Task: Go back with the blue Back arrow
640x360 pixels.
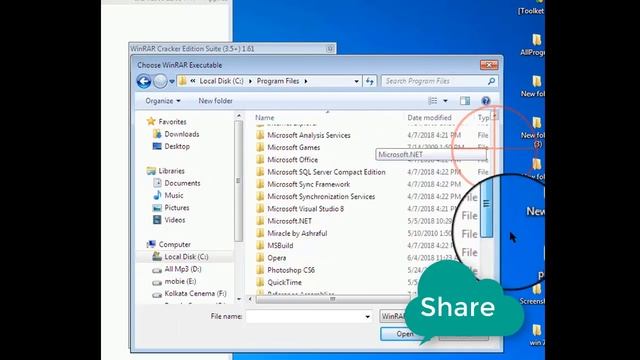Action: tap(144, 81)
